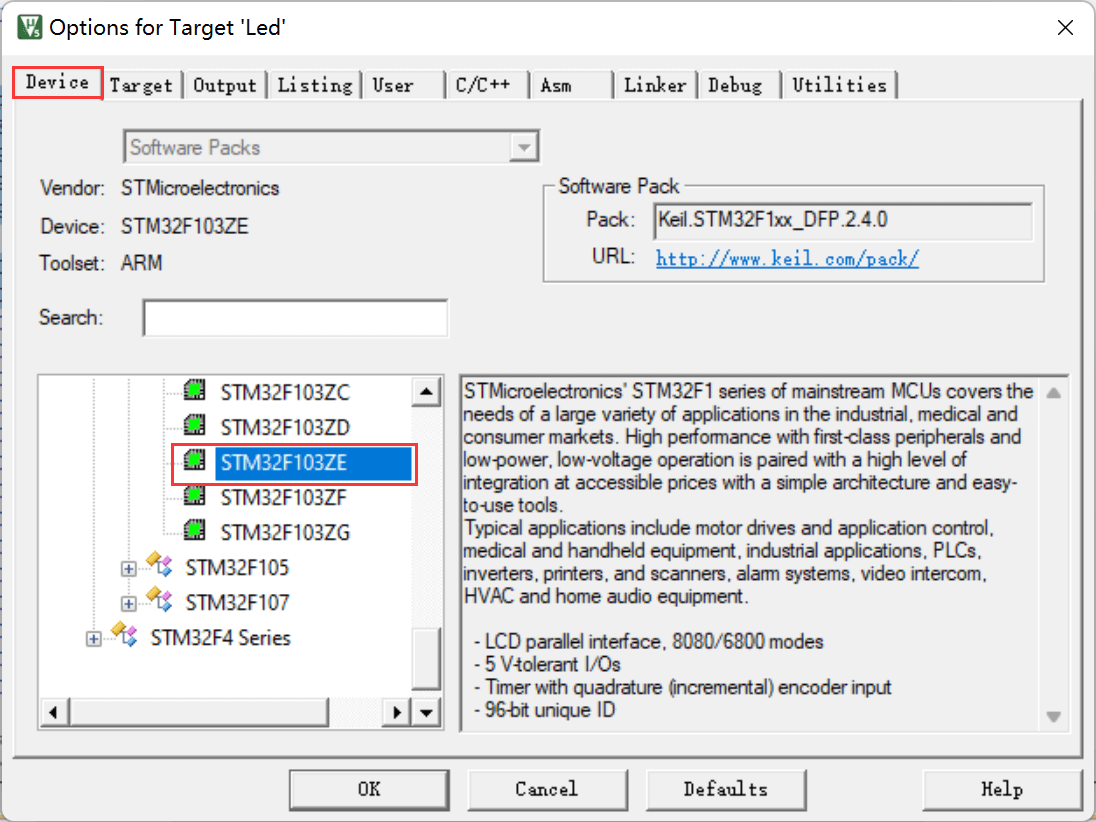
Task: Click the STM32F4 Series folder icon
Action: (x=125, y=636)
